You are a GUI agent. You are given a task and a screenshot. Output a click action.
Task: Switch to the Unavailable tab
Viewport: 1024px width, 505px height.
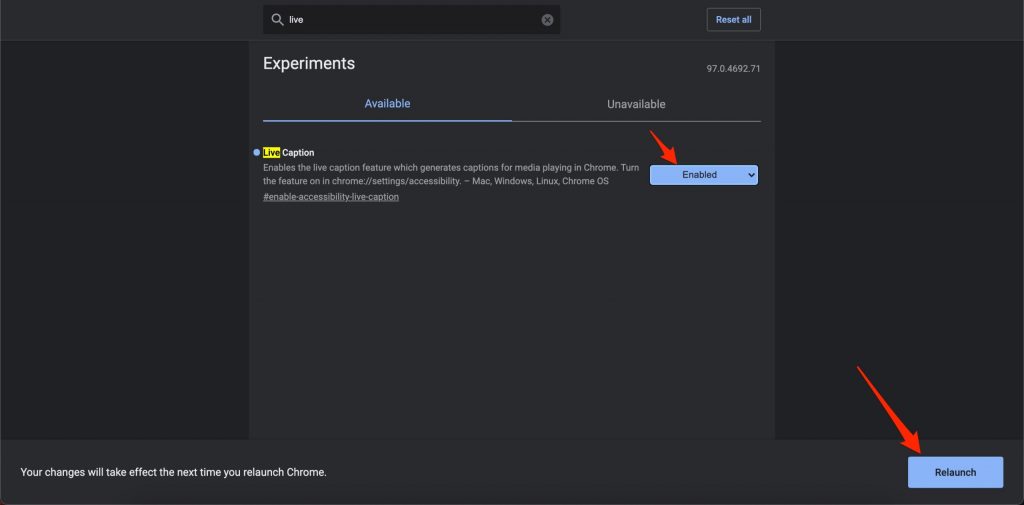636,104
